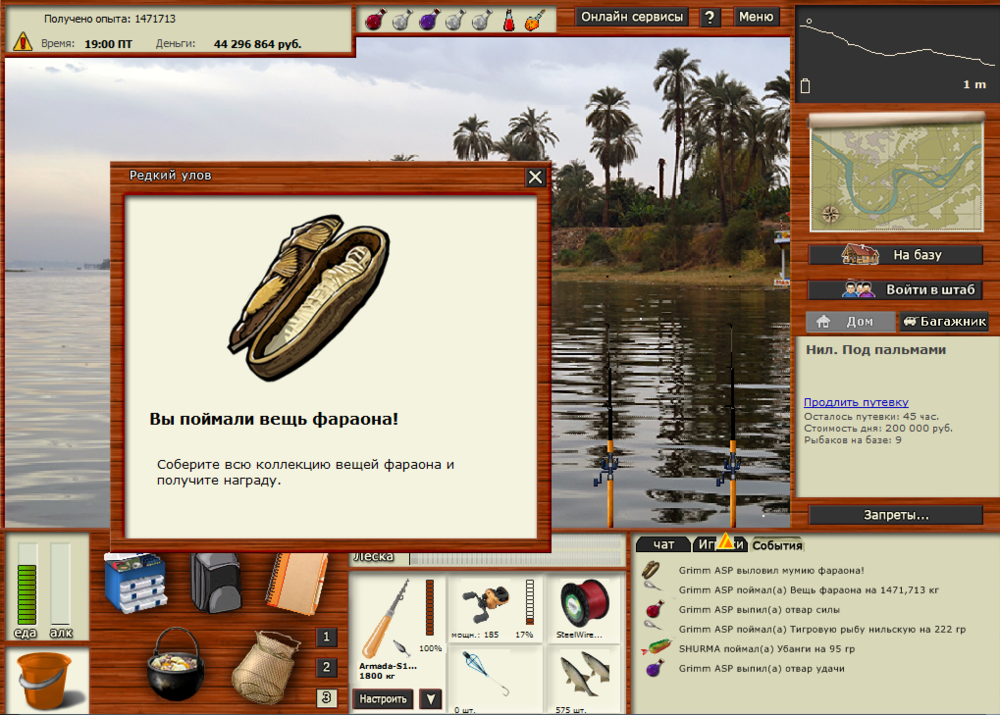Viewport: 1000px width, 715px height.
Task: Select tackle slot 3
Action: click(x=326, y=698)
